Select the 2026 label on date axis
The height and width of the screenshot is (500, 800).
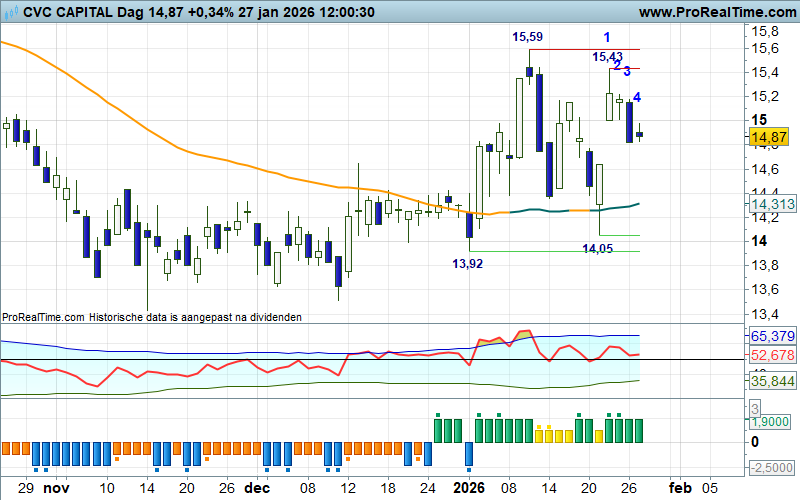point(468,489)
